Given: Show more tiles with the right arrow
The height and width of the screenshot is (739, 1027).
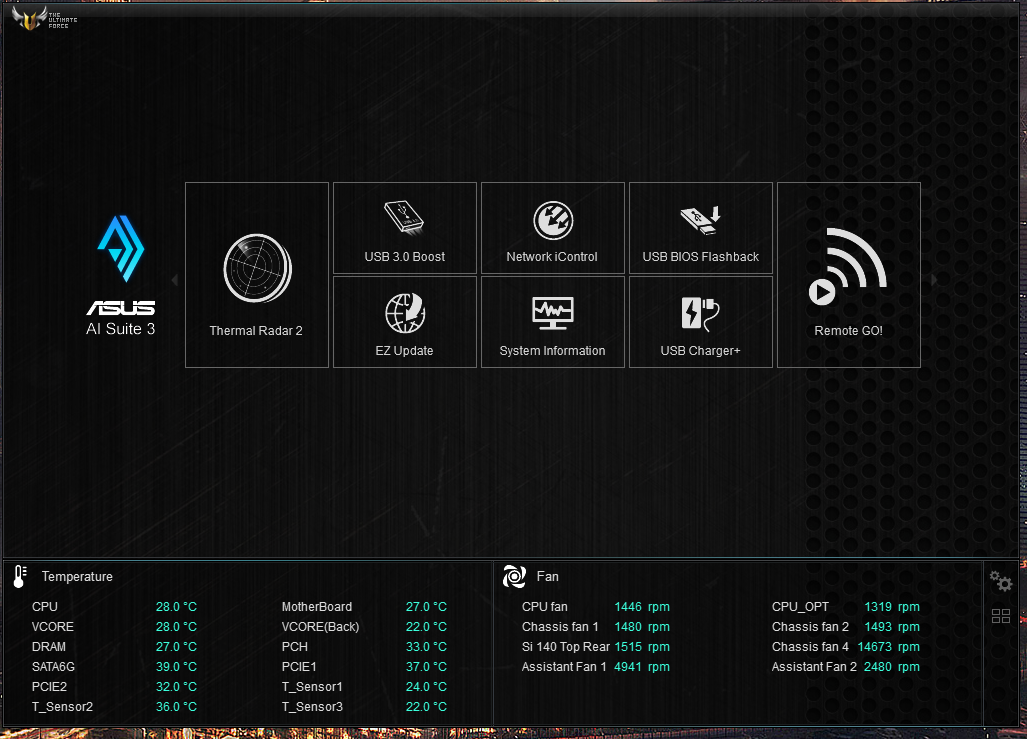Looking at the screenshot, I should tap(933, 280).
